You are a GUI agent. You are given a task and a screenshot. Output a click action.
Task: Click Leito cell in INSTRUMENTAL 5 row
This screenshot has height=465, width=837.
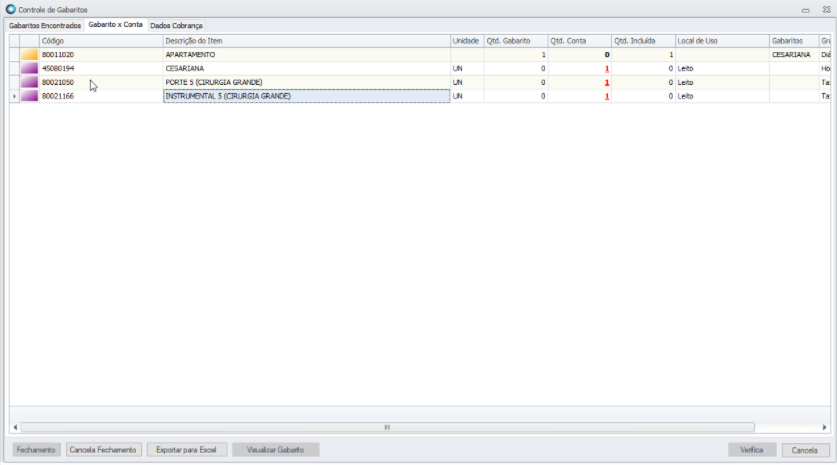[x=722, y=96]
